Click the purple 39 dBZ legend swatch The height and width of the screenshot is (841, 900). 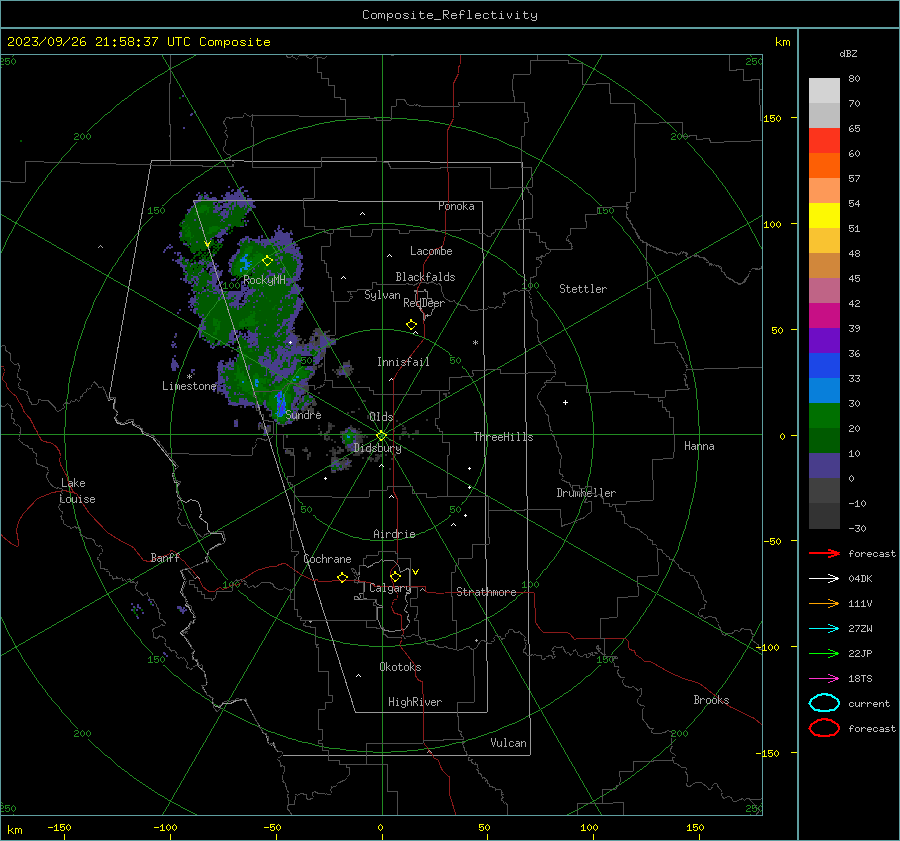coord(824,340)
